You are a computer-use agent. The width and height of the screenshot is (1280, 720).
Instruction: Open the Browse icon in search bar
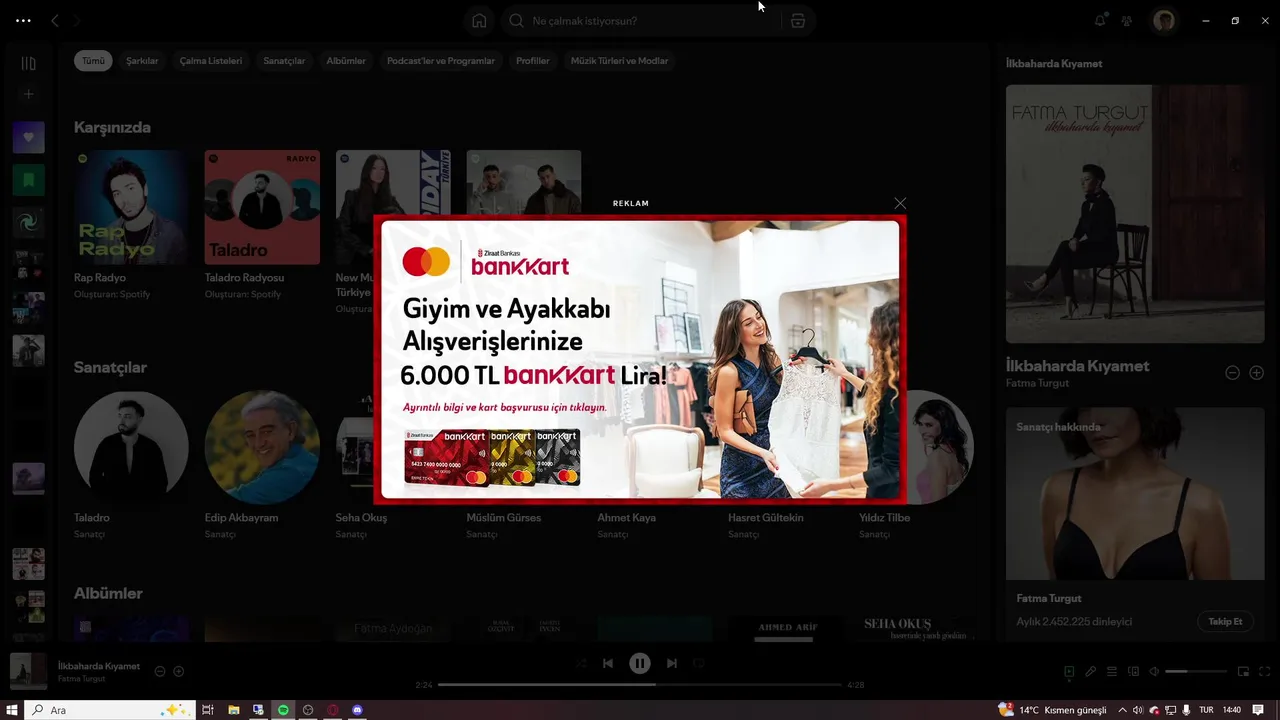pos(797,21)
